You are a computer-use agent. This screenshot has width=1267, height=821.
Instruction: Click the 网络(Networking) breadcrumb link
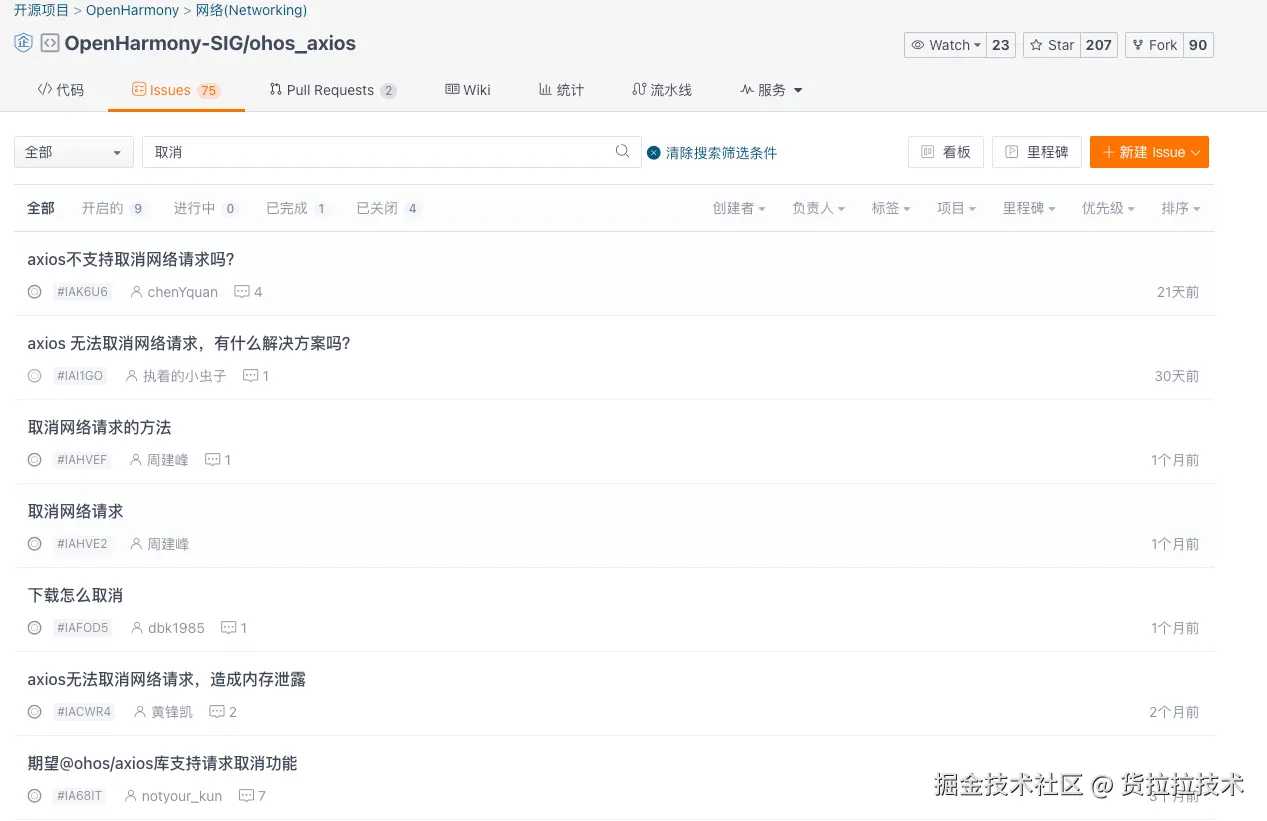click(x=251, y=10)
